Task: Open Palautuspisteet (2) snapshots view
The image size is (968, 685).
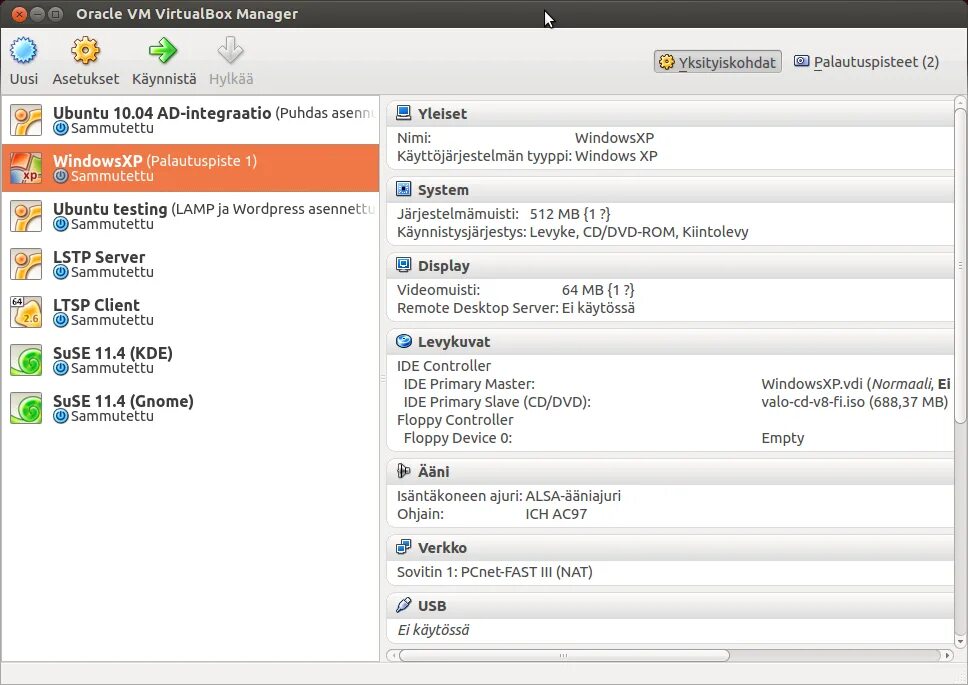Action: 866,62
